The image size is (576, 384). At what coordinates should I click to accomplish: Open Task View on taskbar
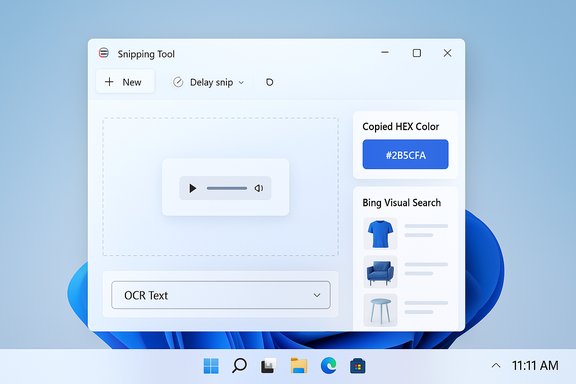tap(269, 366)
